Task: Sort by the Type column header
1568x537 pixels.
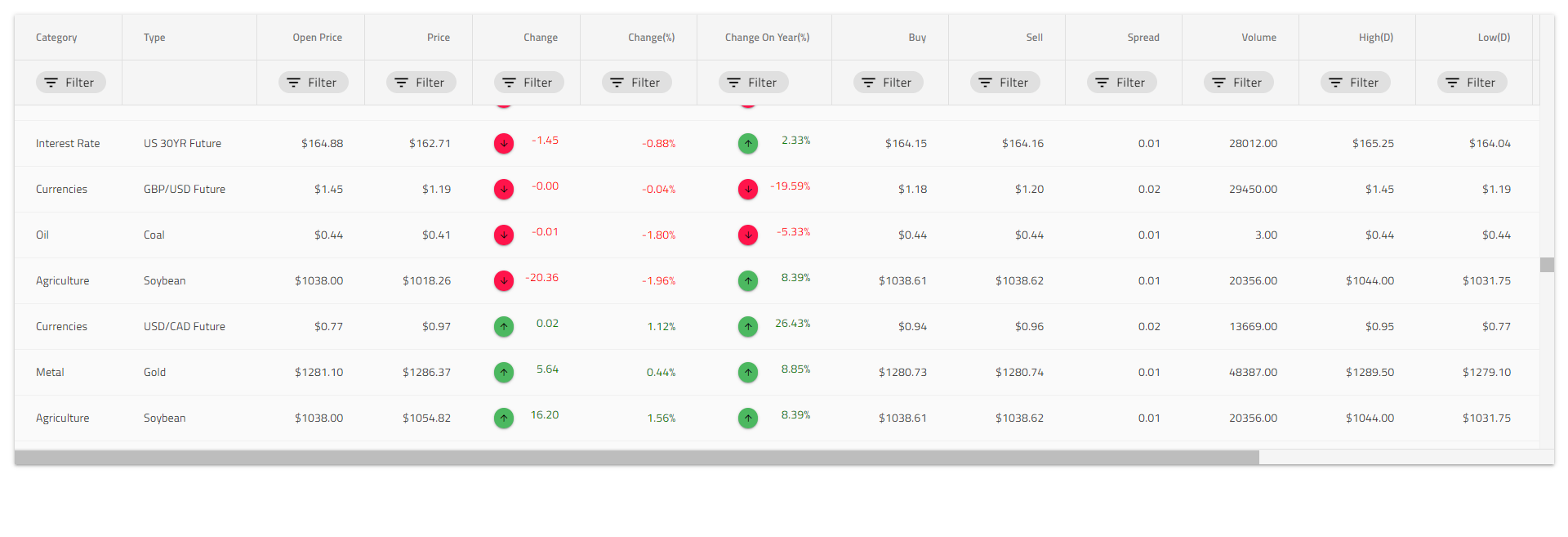Action: (x=154, y=38)
